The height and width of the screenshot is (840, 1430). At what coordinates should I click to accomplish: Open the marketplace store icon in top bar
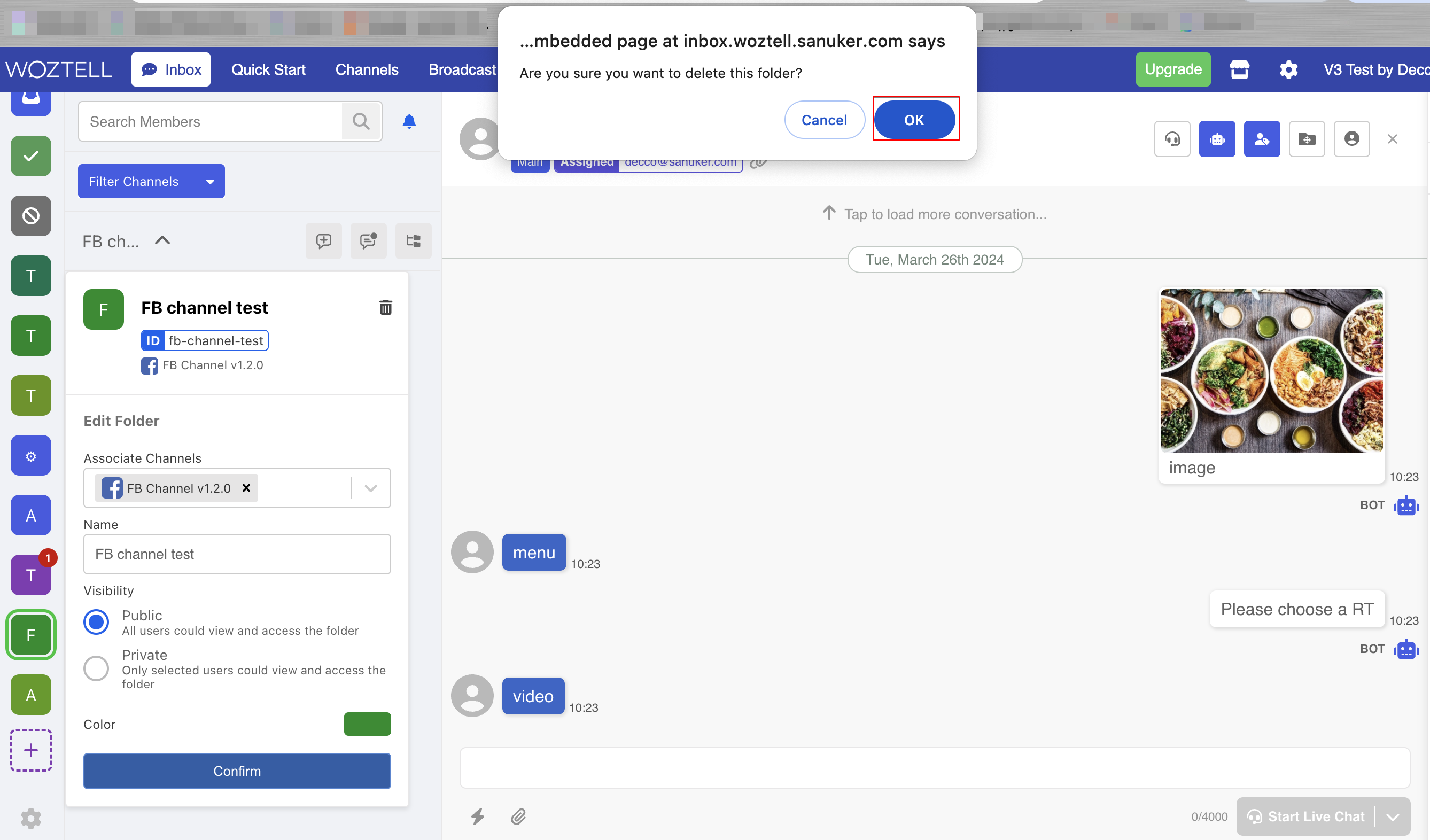click(1239, 70)
